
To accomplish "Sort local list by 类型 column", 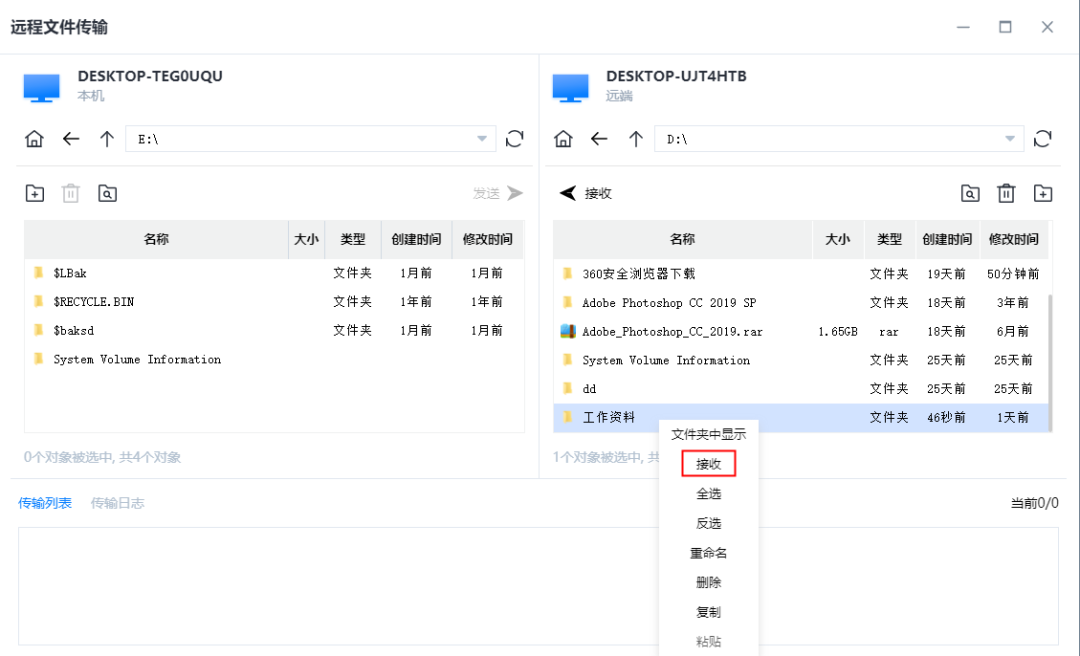I will click(x=353, y=239).
